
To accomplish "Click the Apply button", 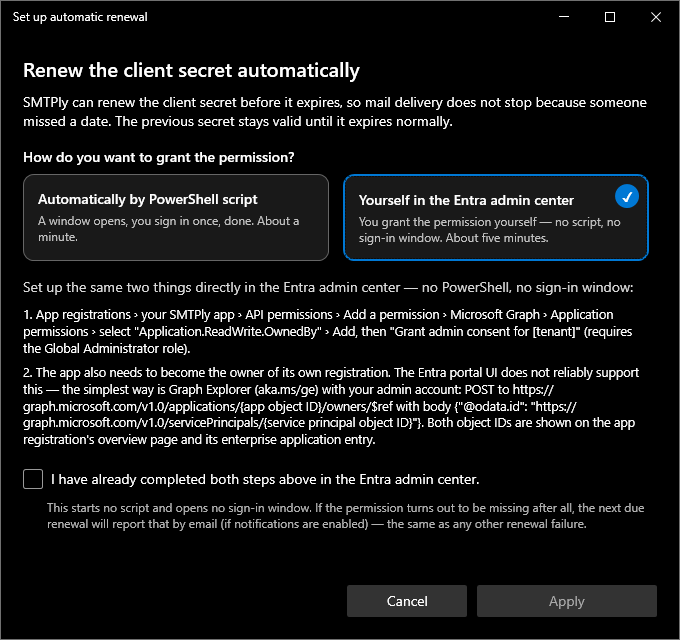I will (x=567, y=601).
